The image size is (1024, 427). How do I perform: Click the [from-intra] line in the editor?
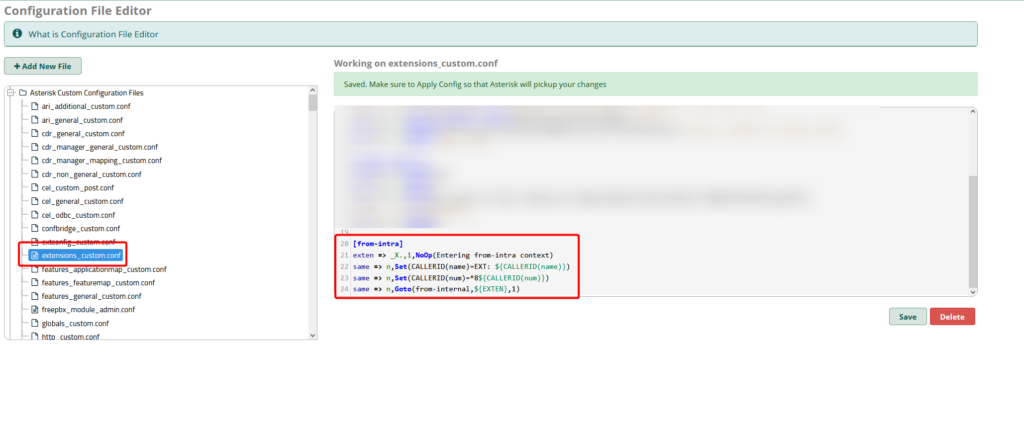[377, 244]
